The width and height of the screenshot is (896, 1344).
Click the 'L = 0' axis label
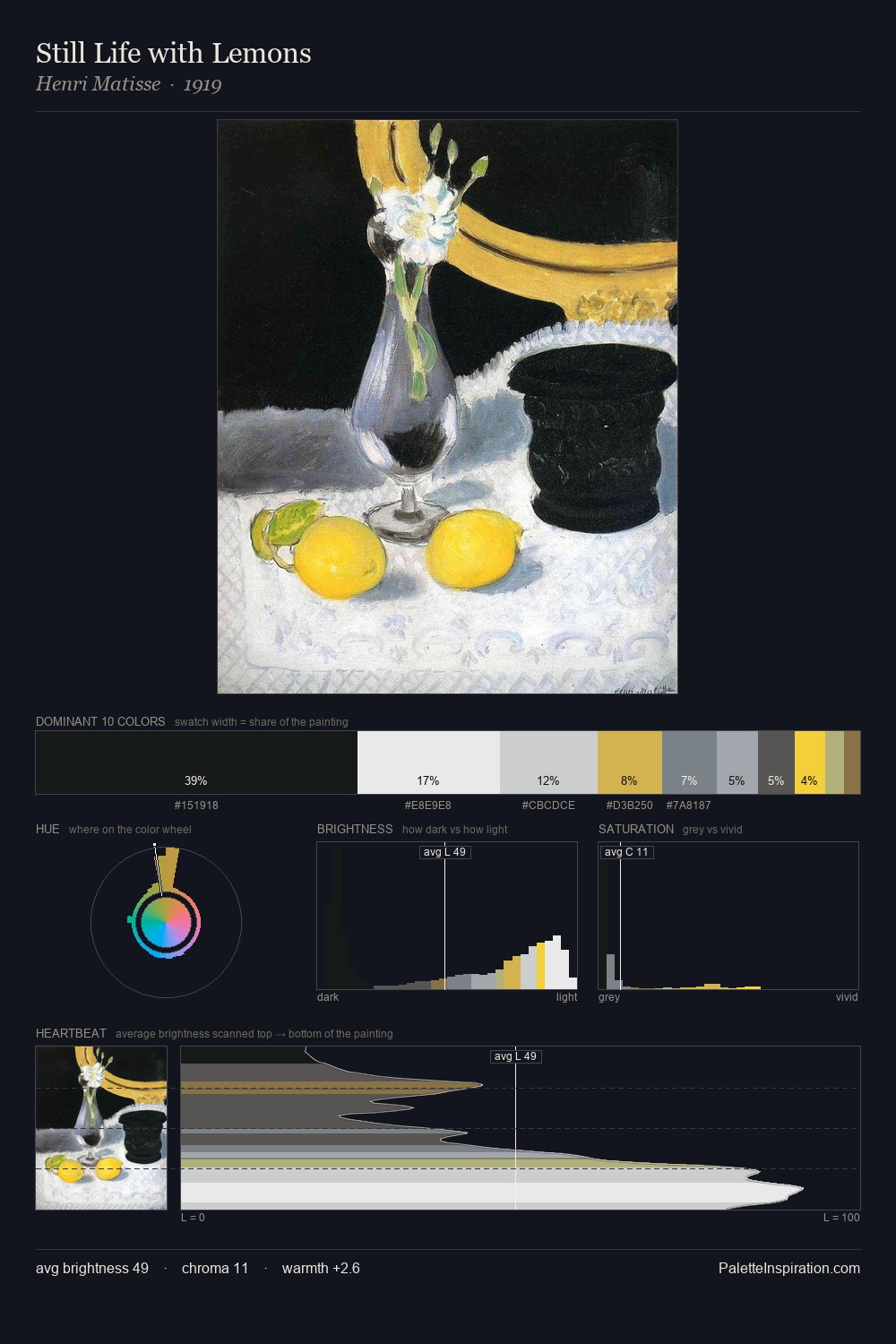tap(193, 1218)
